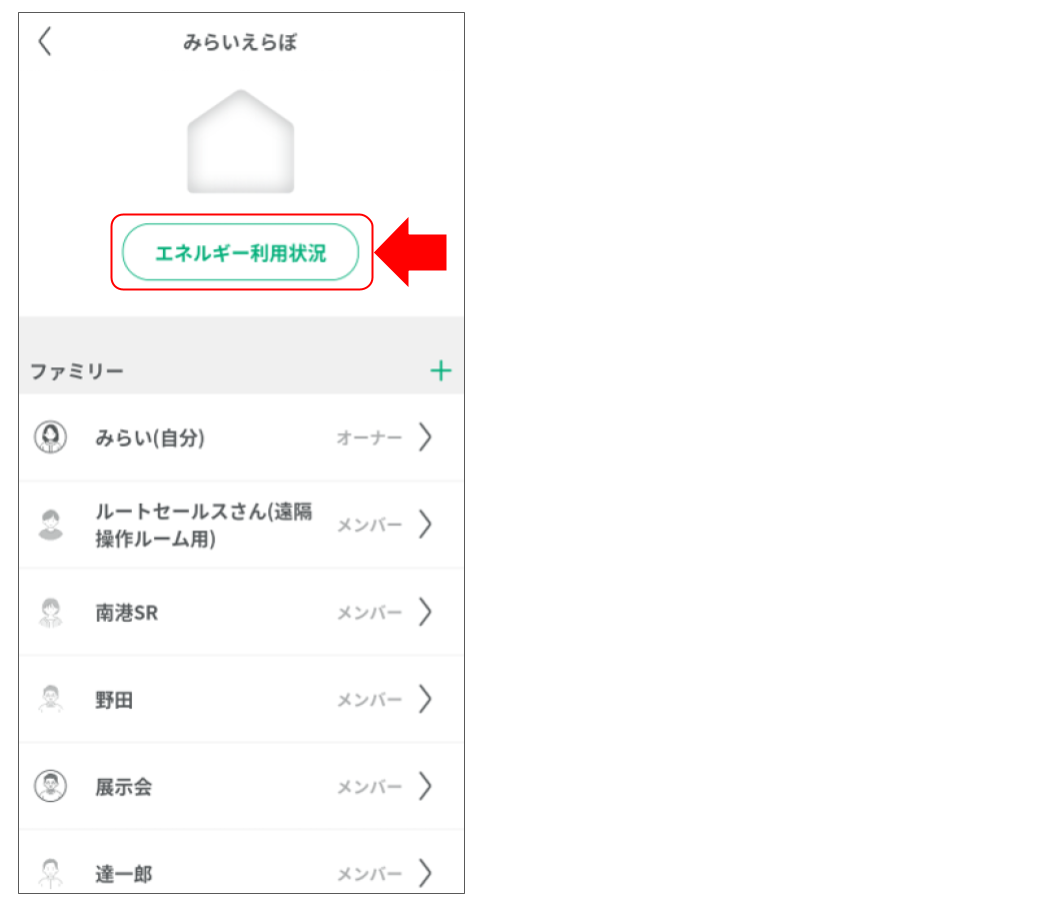This screenshot has height=906, width=1058.
Task: Tap 達一郎's avatar icon
Action: click(50, 873)
